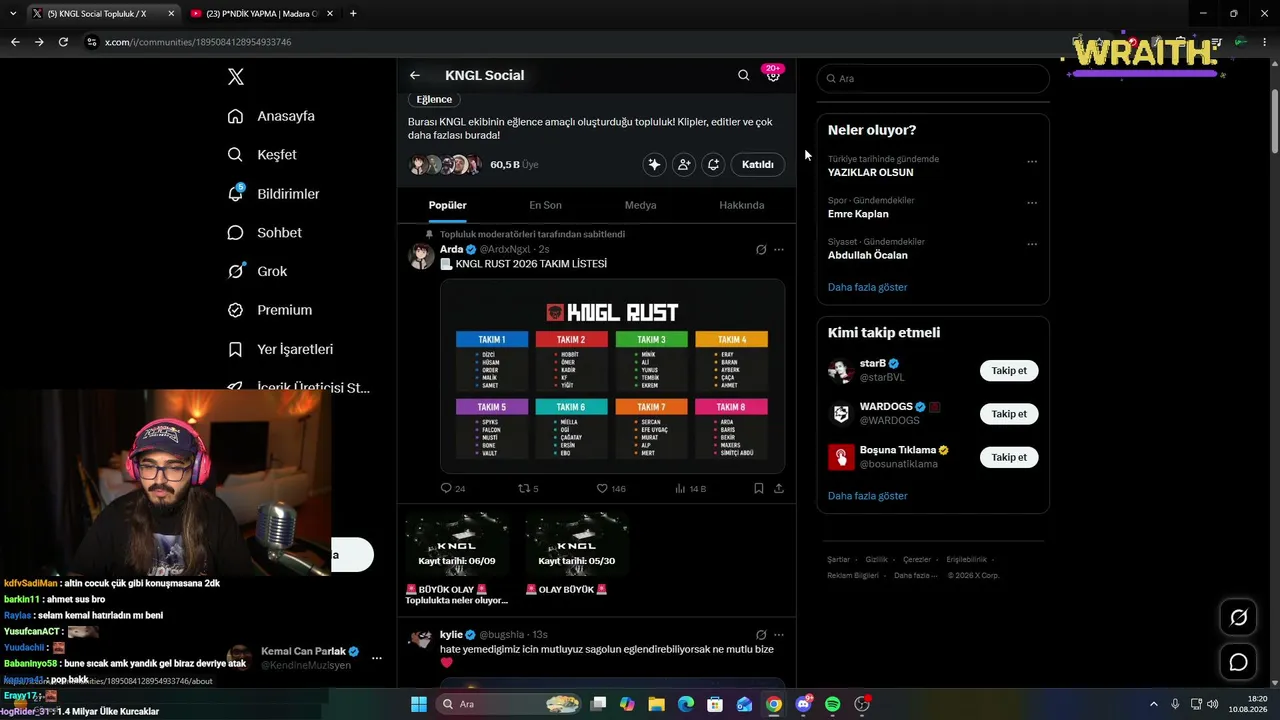The height and width of the screenshot is (720, 1280).
Task: Bookmark Arda's KNGL RUST post
Action: 759,489
